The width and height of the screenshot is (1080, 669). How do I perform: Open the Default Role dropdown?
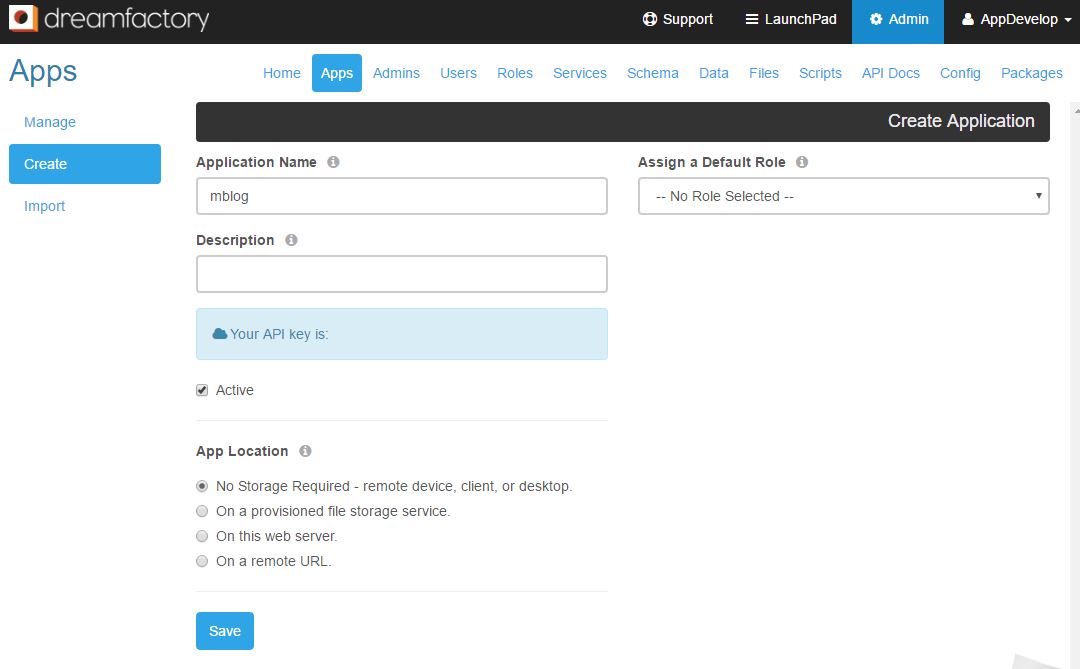point(843,196)
